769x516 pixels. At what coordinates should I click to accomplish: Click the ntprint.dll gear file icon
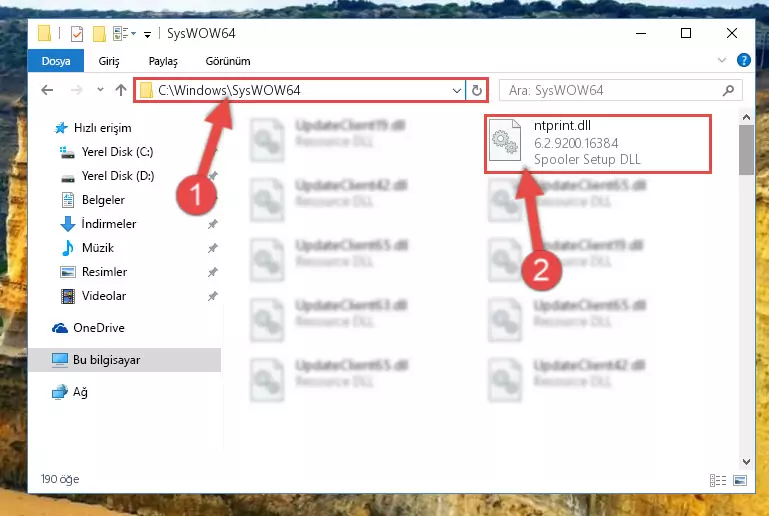click(505, 141)
